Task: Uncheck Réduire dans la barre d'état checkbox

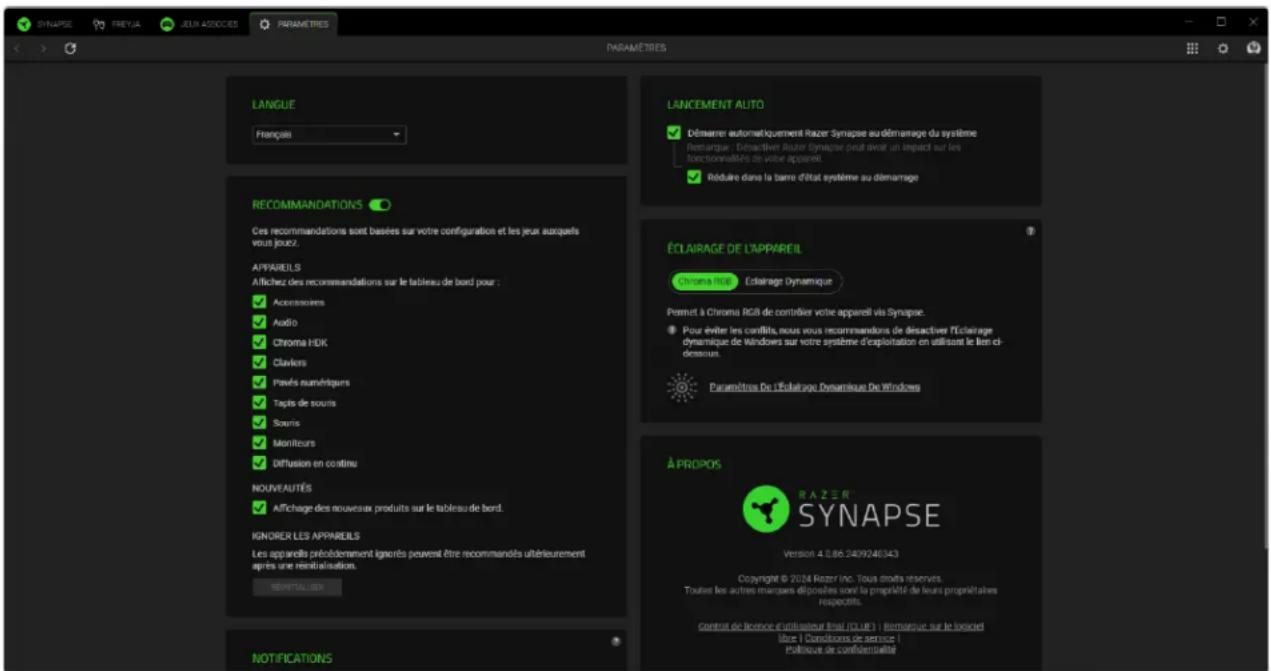Action: click(x=694, y=177)
